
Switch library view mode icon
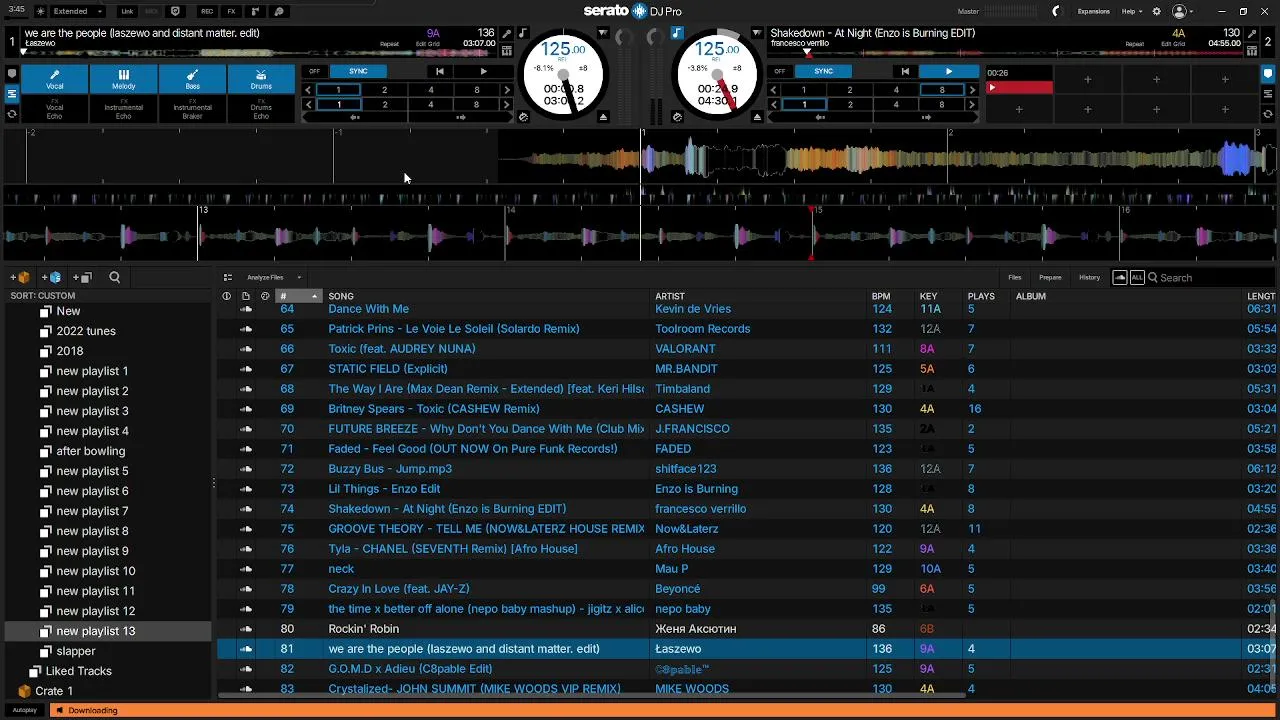pyautogui.click(x=228, y=277)
